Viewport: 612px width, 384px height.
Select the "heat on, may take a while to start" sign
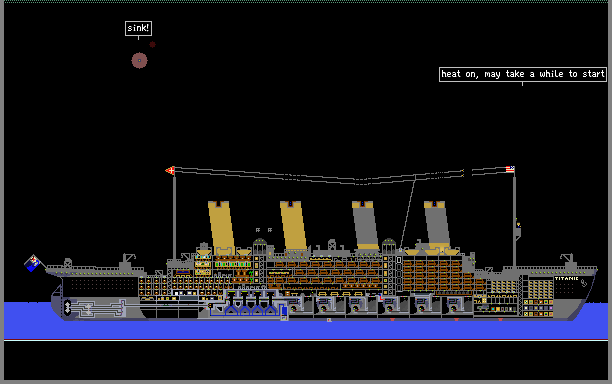click(523, 74)
